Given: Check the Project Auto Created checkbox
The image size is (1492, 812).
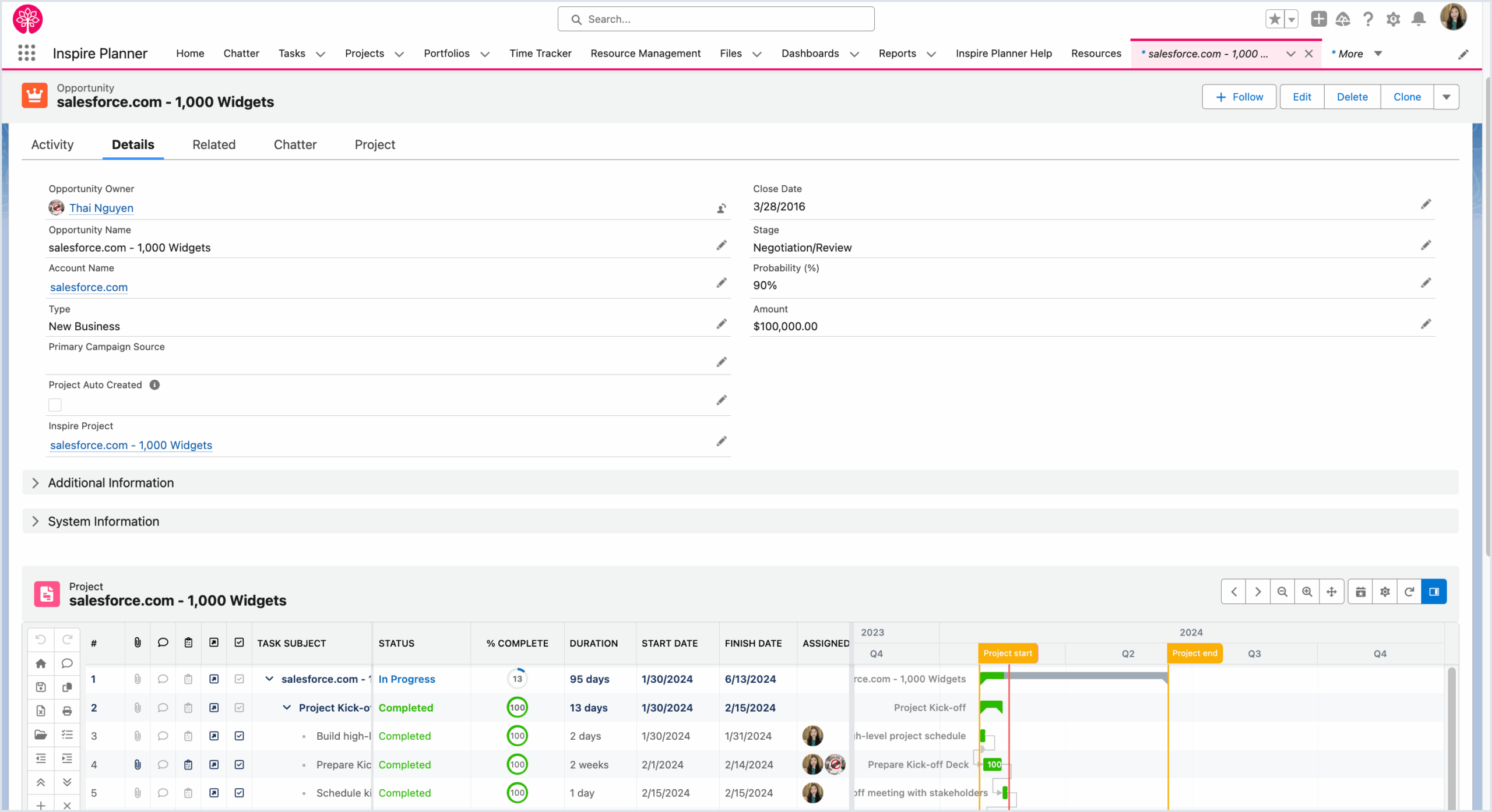Looking at the screenshot, I should [54, 404].
